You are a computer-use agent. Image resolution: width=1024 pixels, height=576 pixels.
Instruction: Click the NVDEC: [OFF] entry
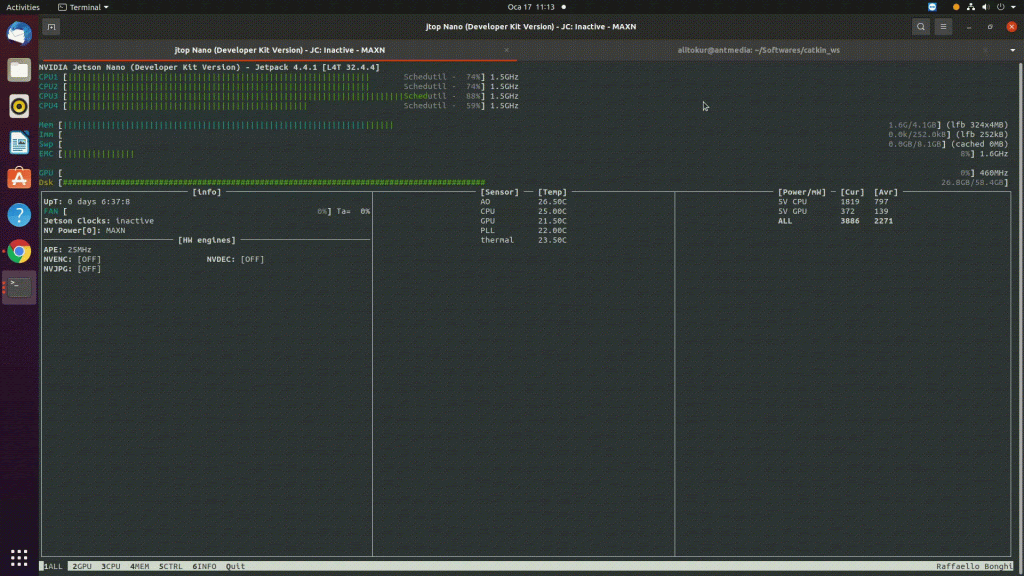235,259
